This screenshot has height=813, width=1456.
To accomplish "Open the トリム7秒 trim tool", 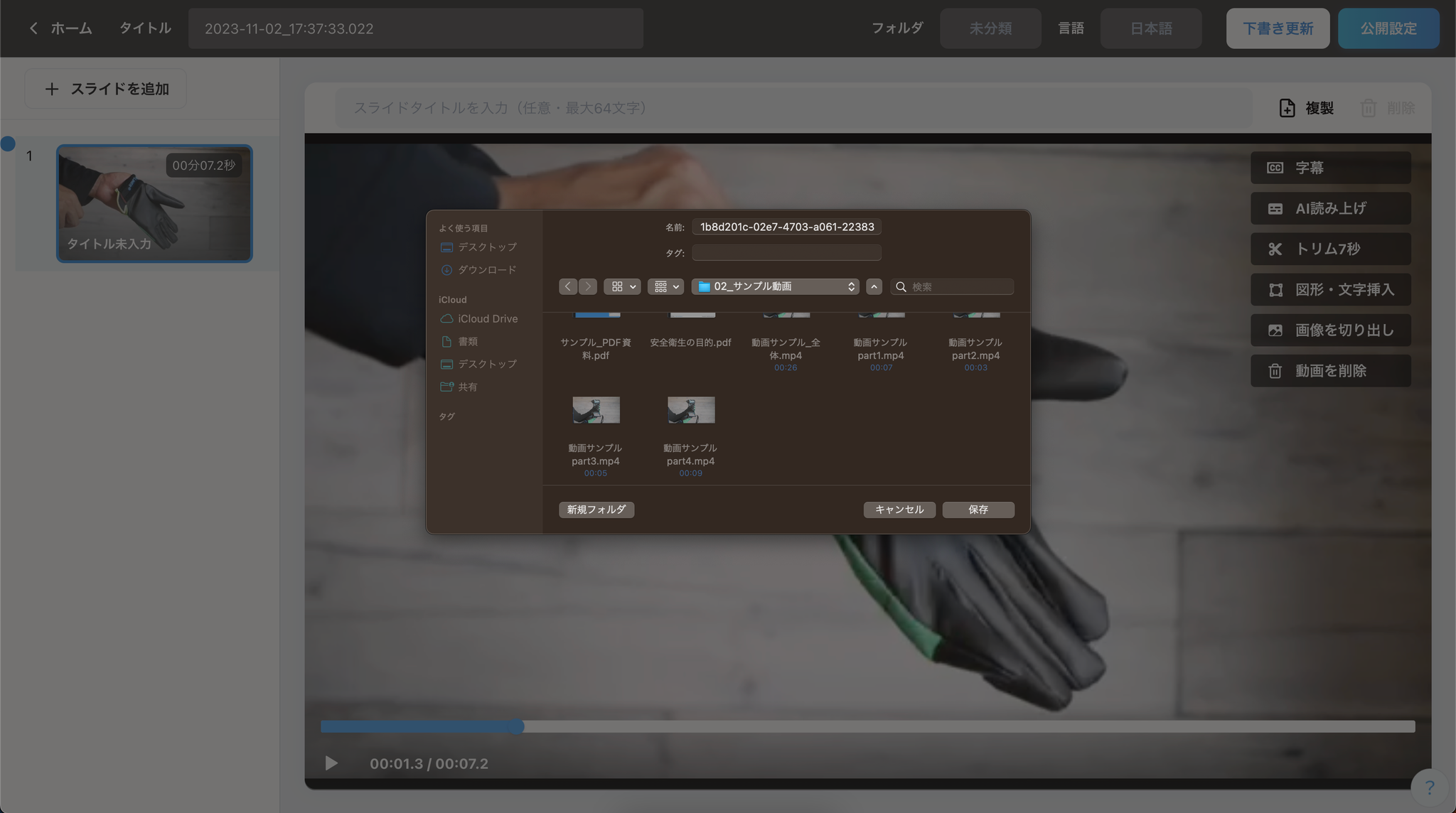I will [x=1330, y=249].
